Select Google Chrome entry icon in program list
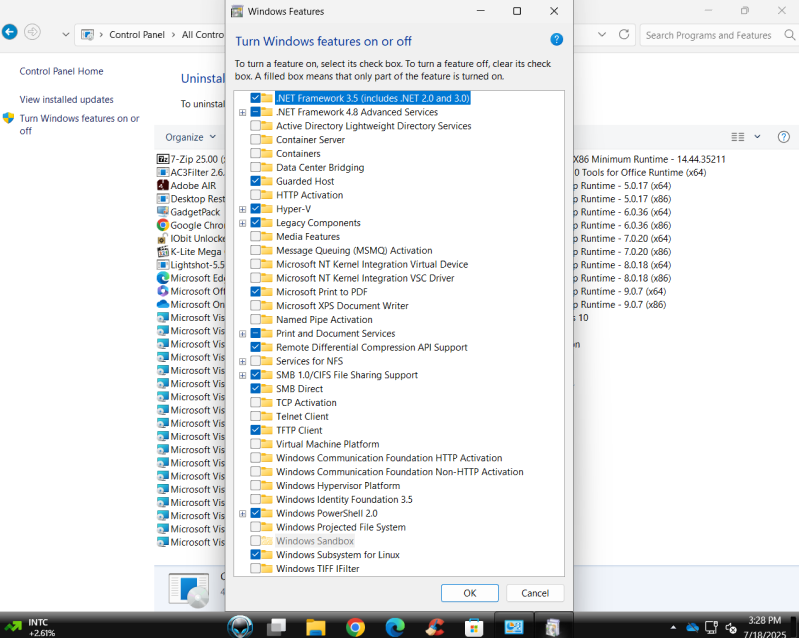 point(163,225)
